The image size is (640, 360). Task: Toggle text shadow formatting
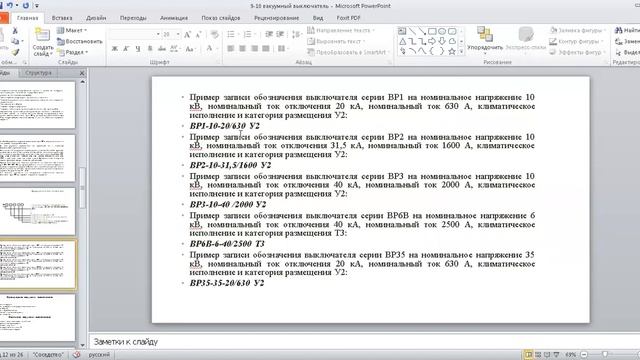[x=150, y=49]
